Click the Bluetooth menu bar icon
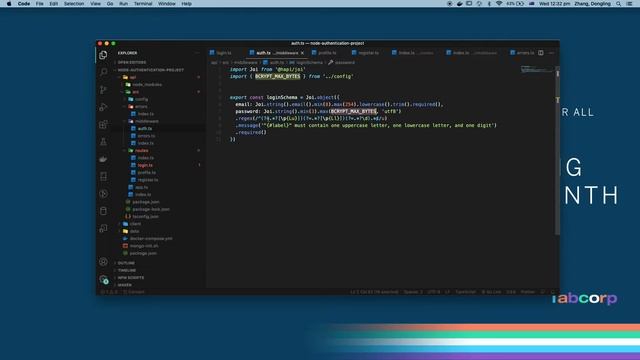The width and height of the screenshot is (640, 360). coord(489,4)
